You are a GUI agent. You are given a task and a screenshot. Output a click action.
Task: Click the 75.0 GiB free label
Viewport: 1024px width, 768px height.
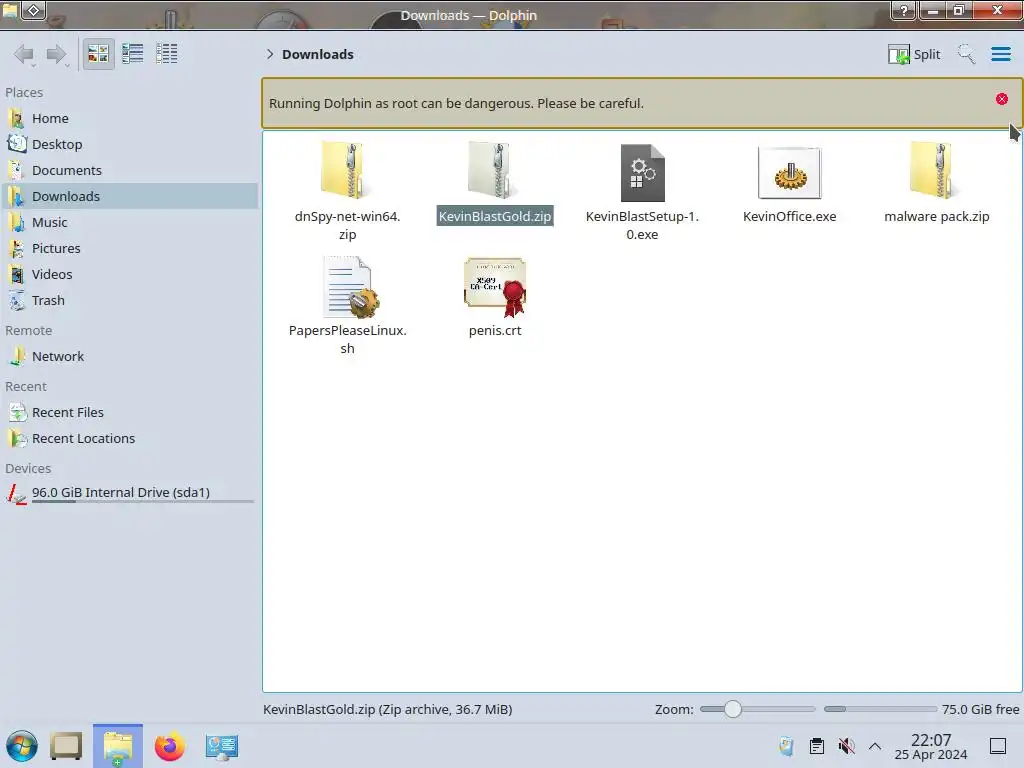(980, 709)
